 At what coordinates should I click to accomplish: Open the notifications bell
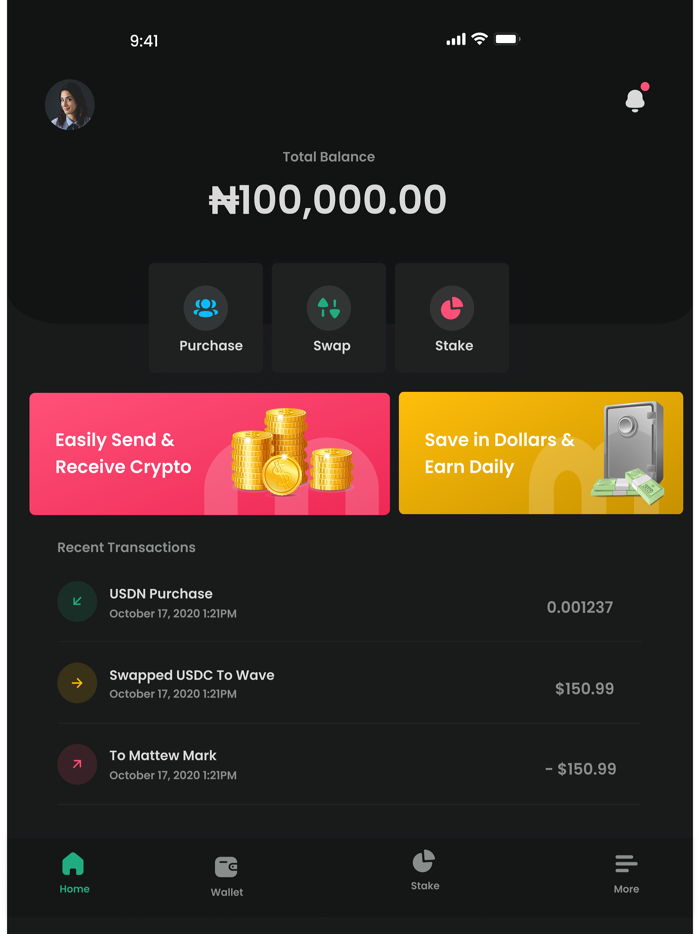pyautogui.click(x=635, y=100)
